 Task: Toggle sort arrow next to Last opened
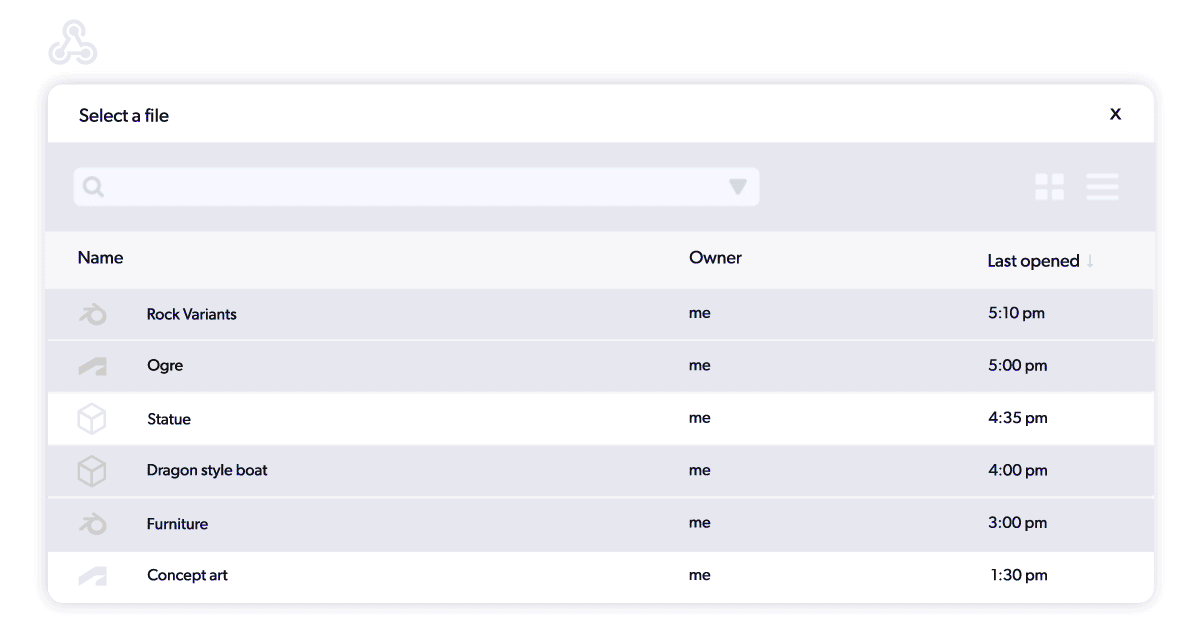click(x=1091, y=261)
